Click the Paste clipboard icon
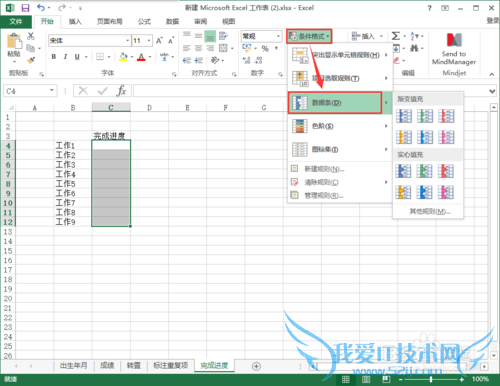This screenshot has height=386, width=500. (14, 42)
